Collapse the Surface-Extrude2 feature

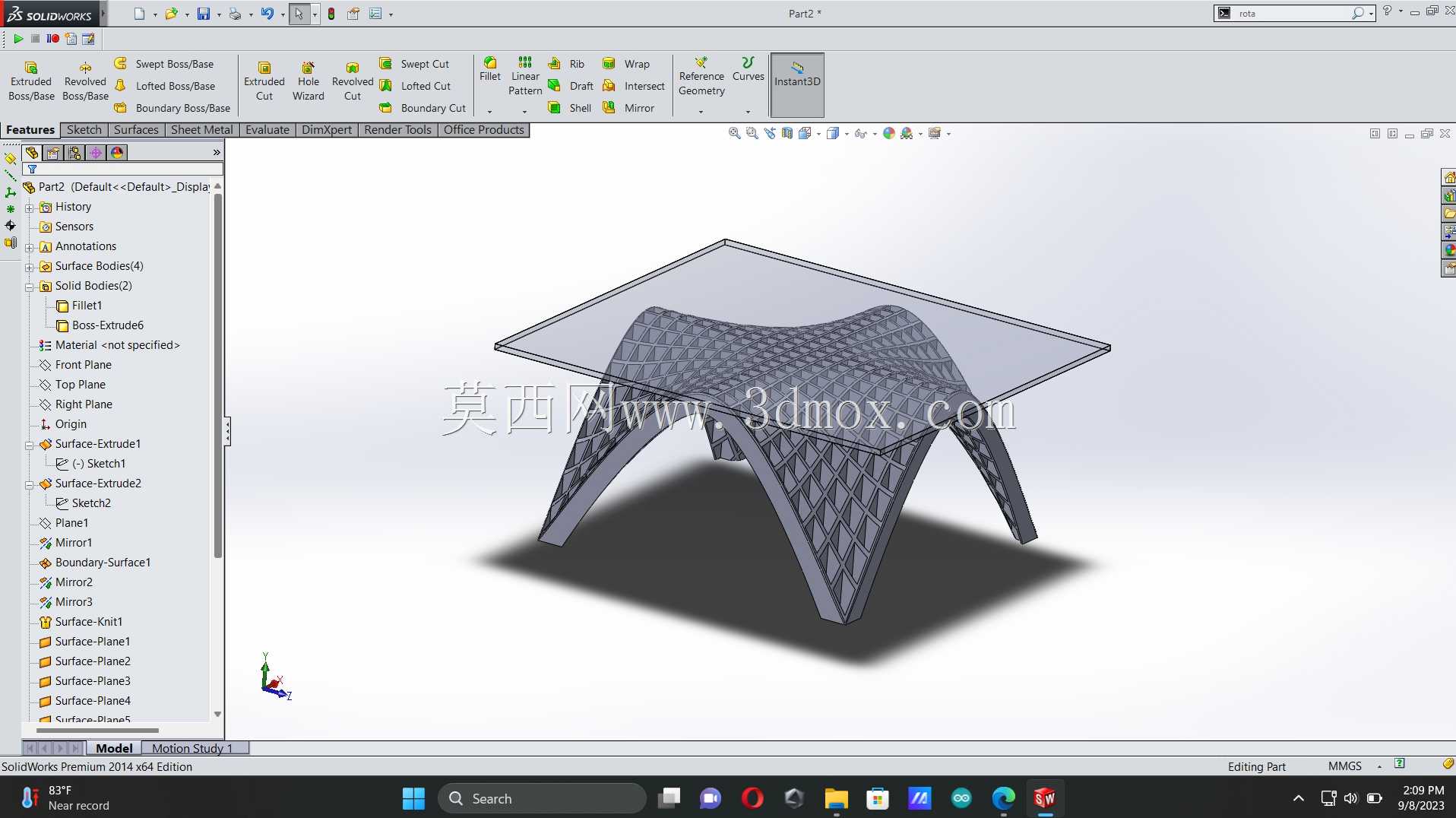pyautogui.click(x=29, y=484)
